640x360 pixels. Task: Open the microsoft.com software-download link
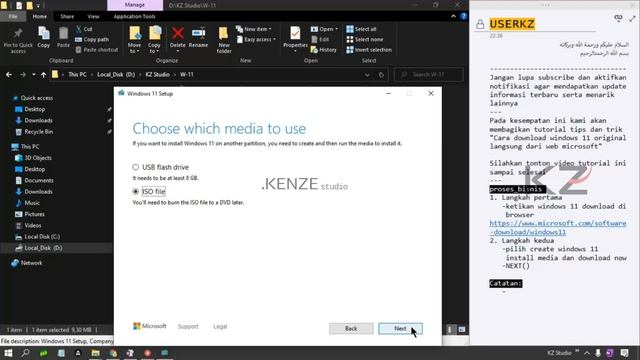click(x=558, y=228)
